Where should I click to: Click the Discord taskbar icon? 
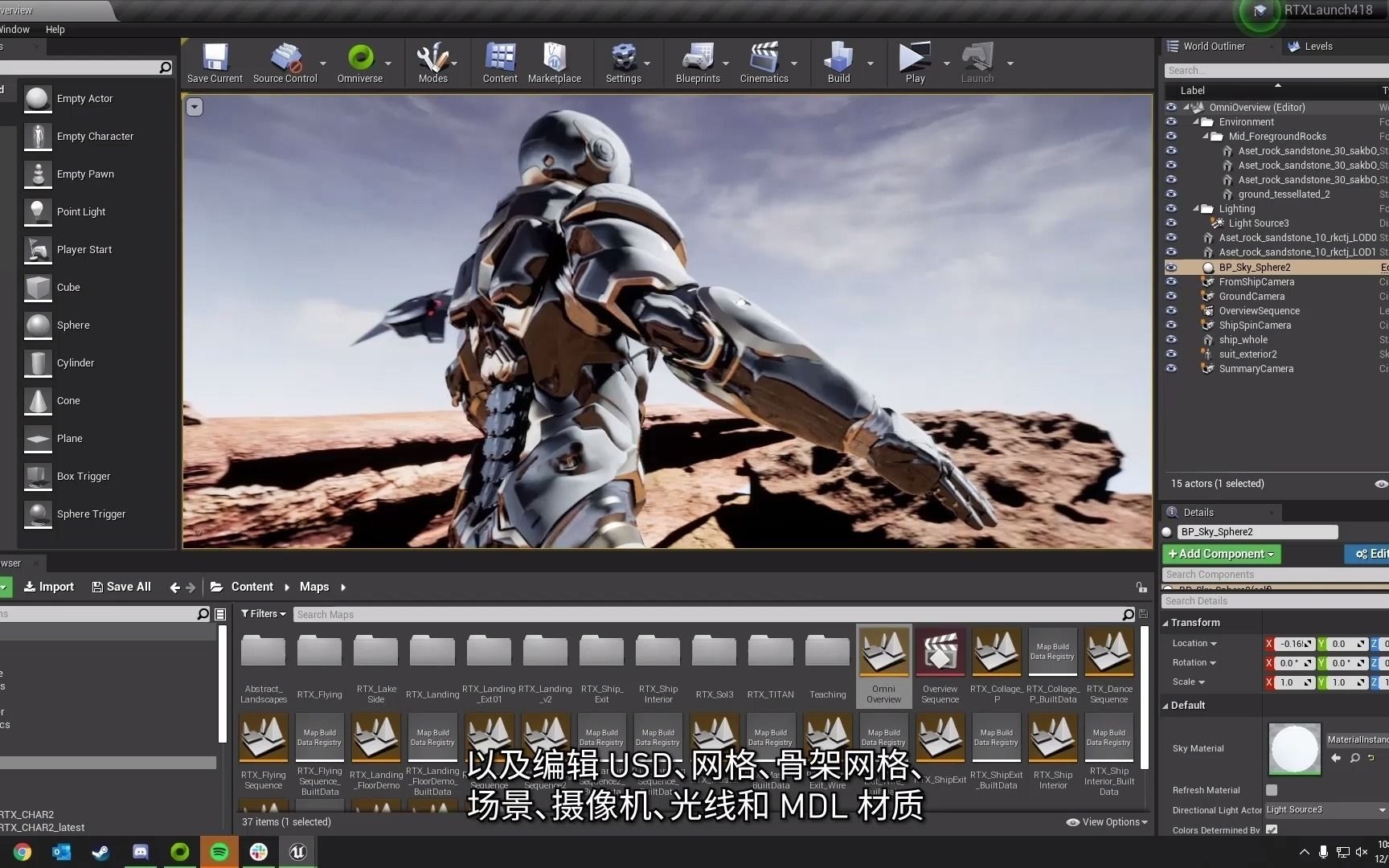(x=140, y=852)
